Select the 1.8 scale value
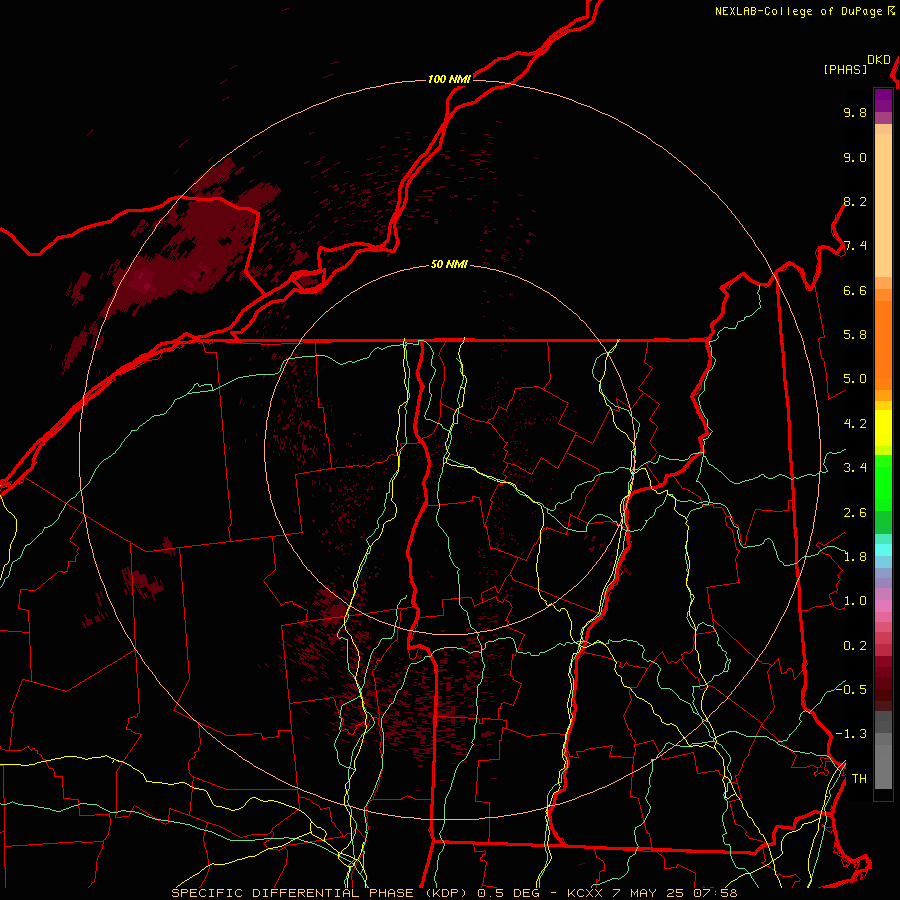The width and height of the screenshot is (900, 900). click(855, 557)
